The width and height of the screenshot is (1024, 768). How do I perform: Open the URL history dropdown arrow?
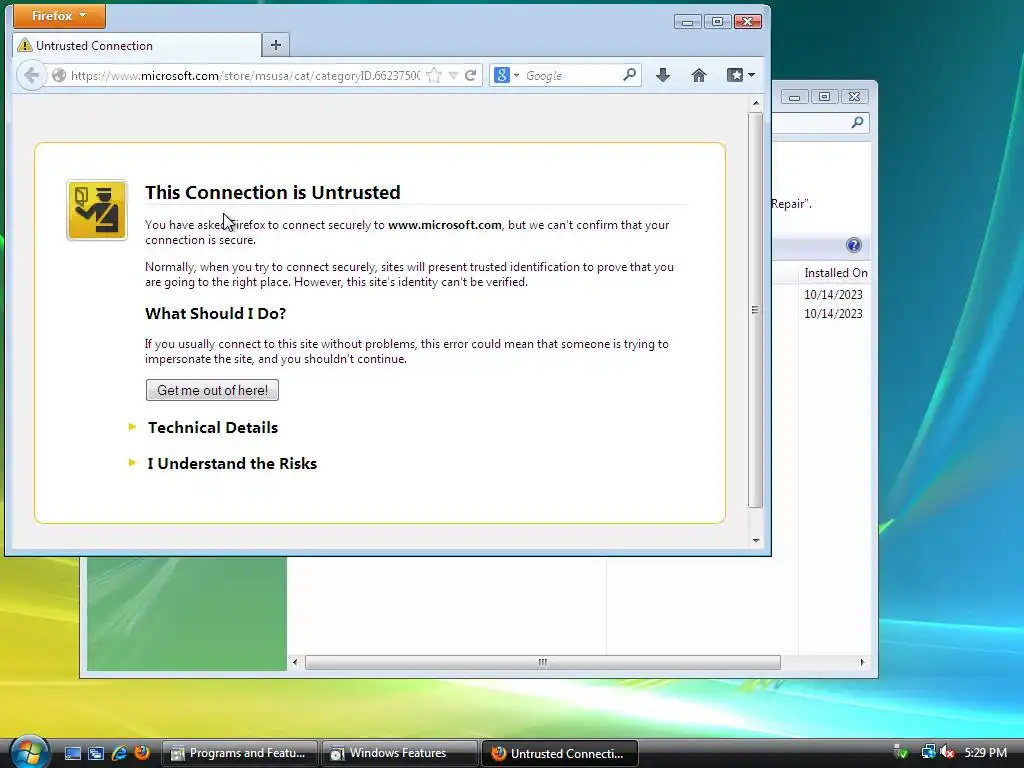[x=453, y=76]
